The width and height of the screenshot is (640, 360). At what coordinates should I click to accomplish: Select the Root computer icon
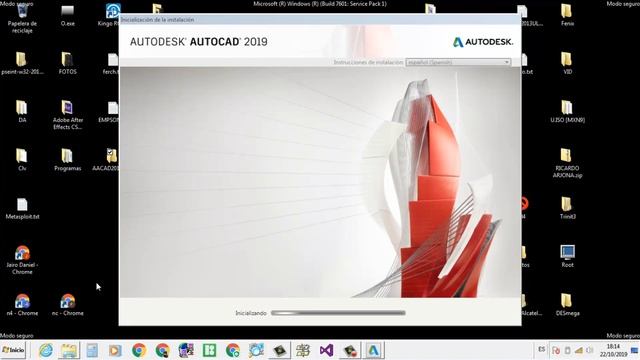pyautogui.click(x=567, y=256)
